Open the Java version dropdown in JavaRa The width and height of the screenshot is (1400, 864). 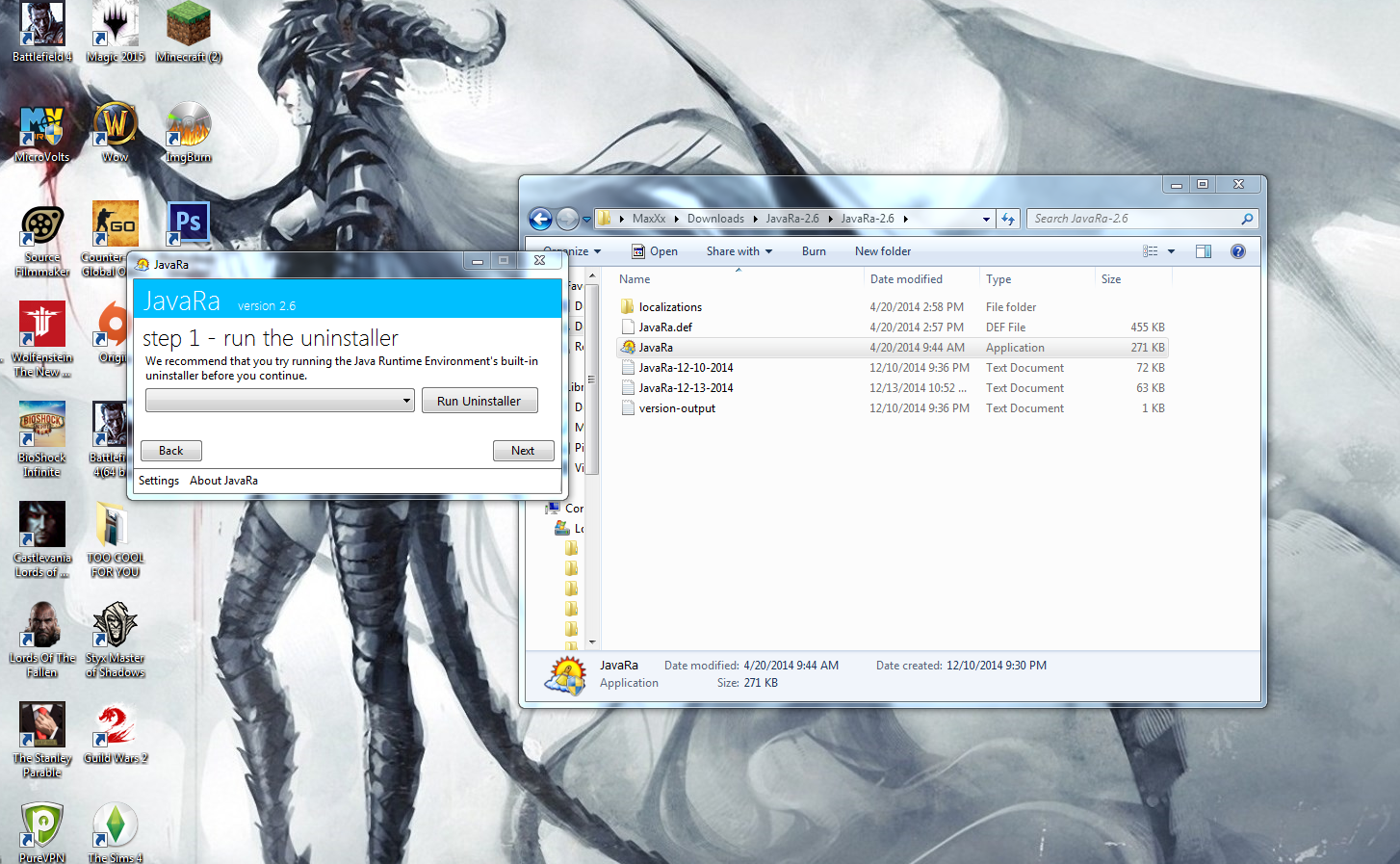[x=406, y=401]
